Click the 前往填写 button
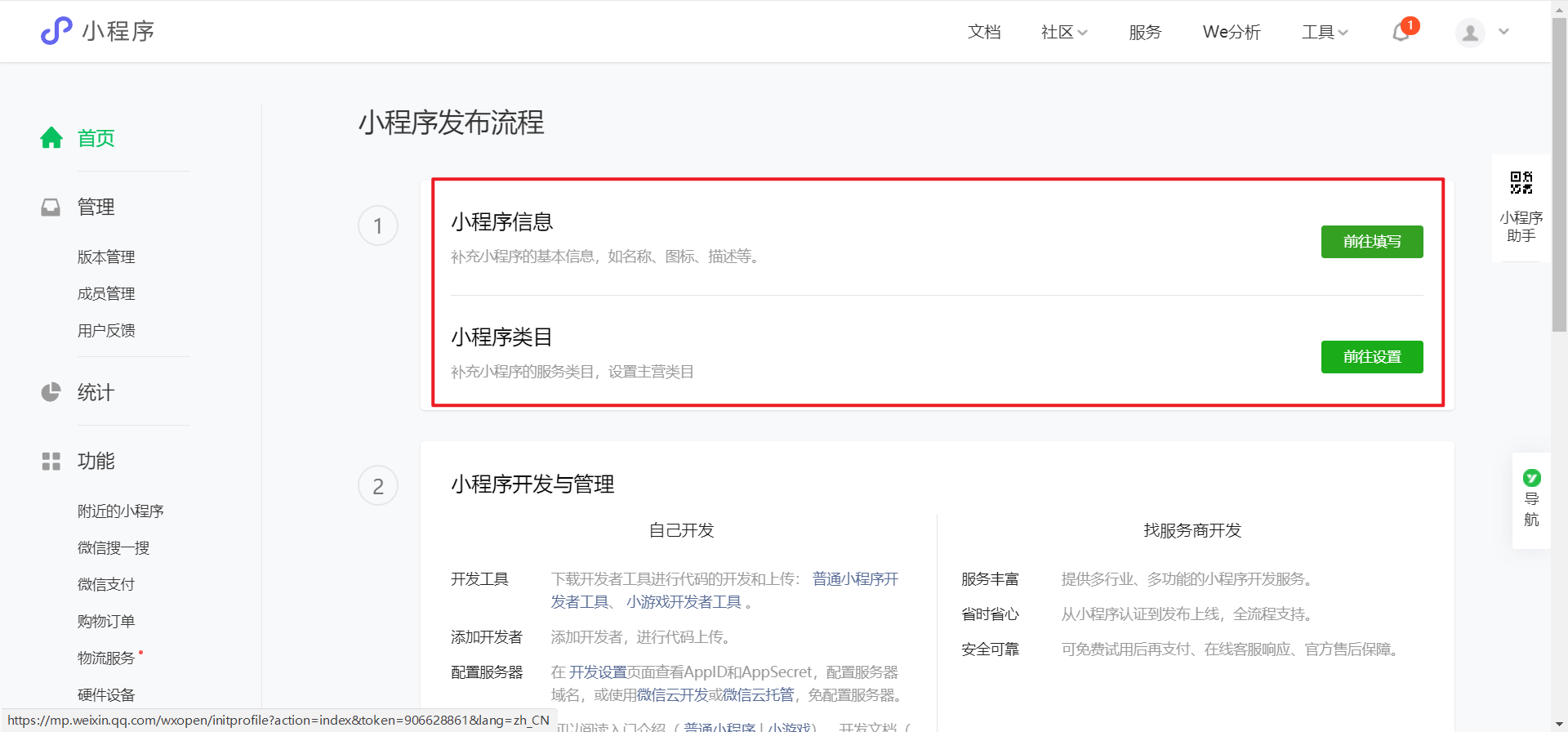 [1372, 242]
